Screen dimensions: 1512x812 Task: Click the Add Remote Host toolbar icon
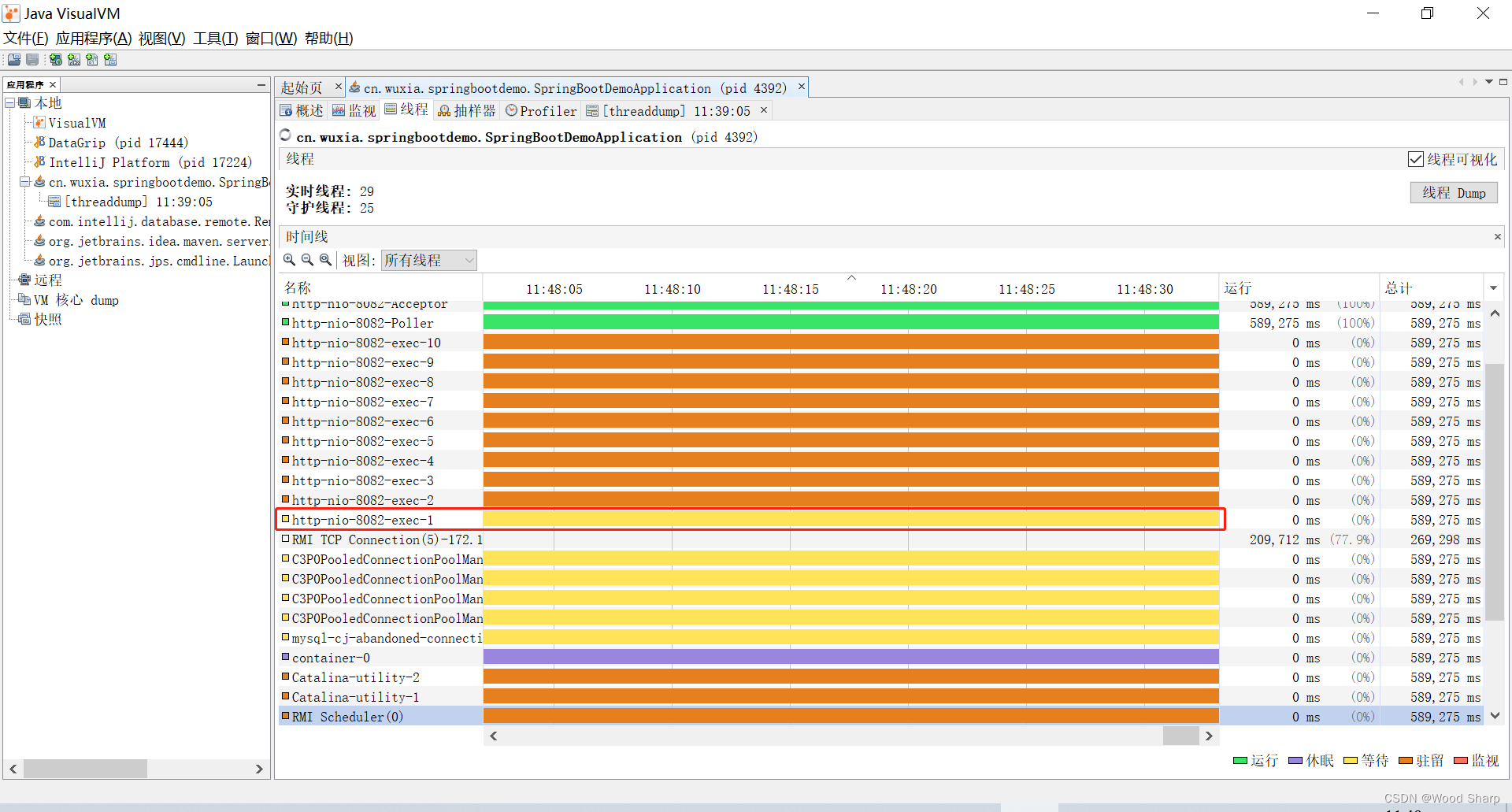tap(56, 60)
